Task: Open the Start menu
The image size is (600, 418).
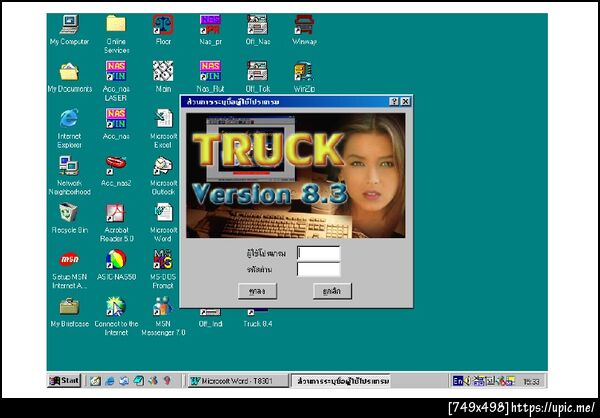Action: tap(64, 380)
